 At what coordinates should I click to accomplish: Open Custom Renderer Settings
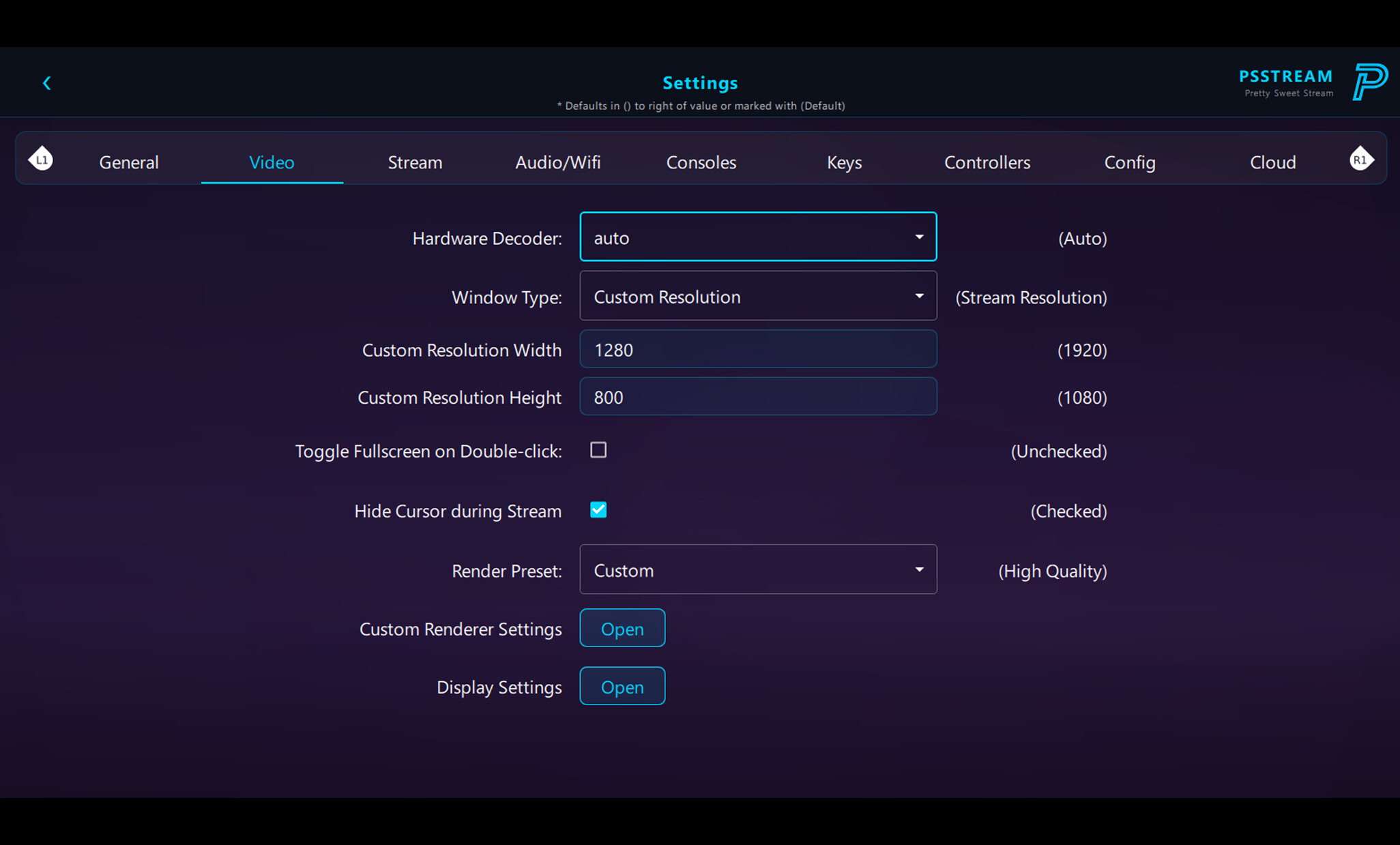[622, 628]
